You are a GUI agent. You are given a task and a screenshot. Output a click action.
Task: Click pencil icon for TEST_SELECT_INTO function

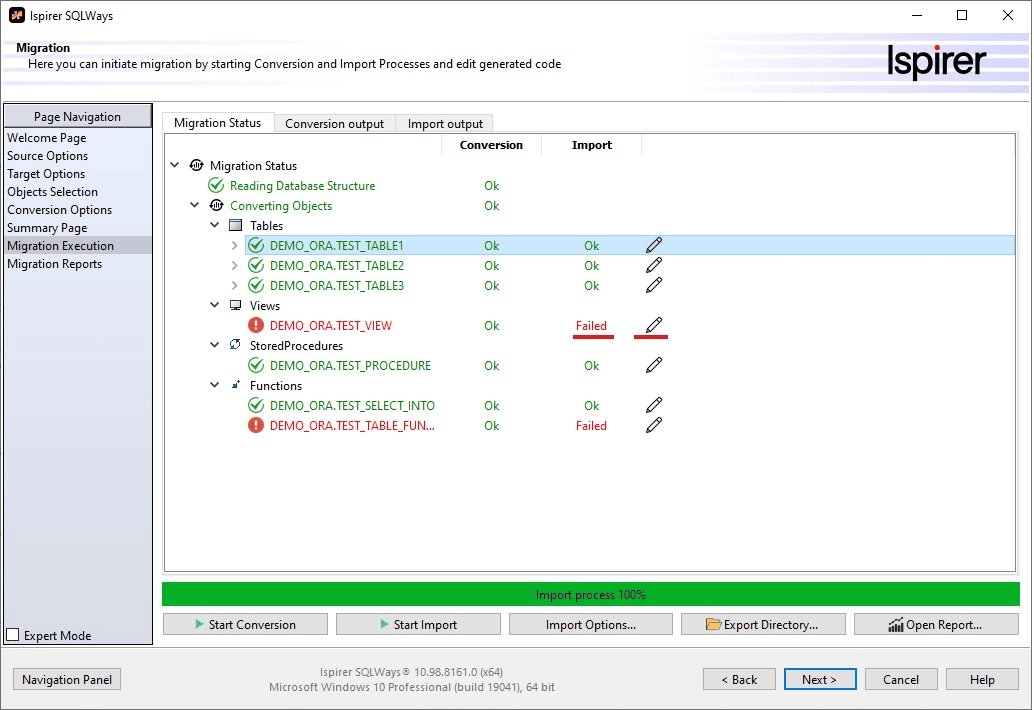654,405
